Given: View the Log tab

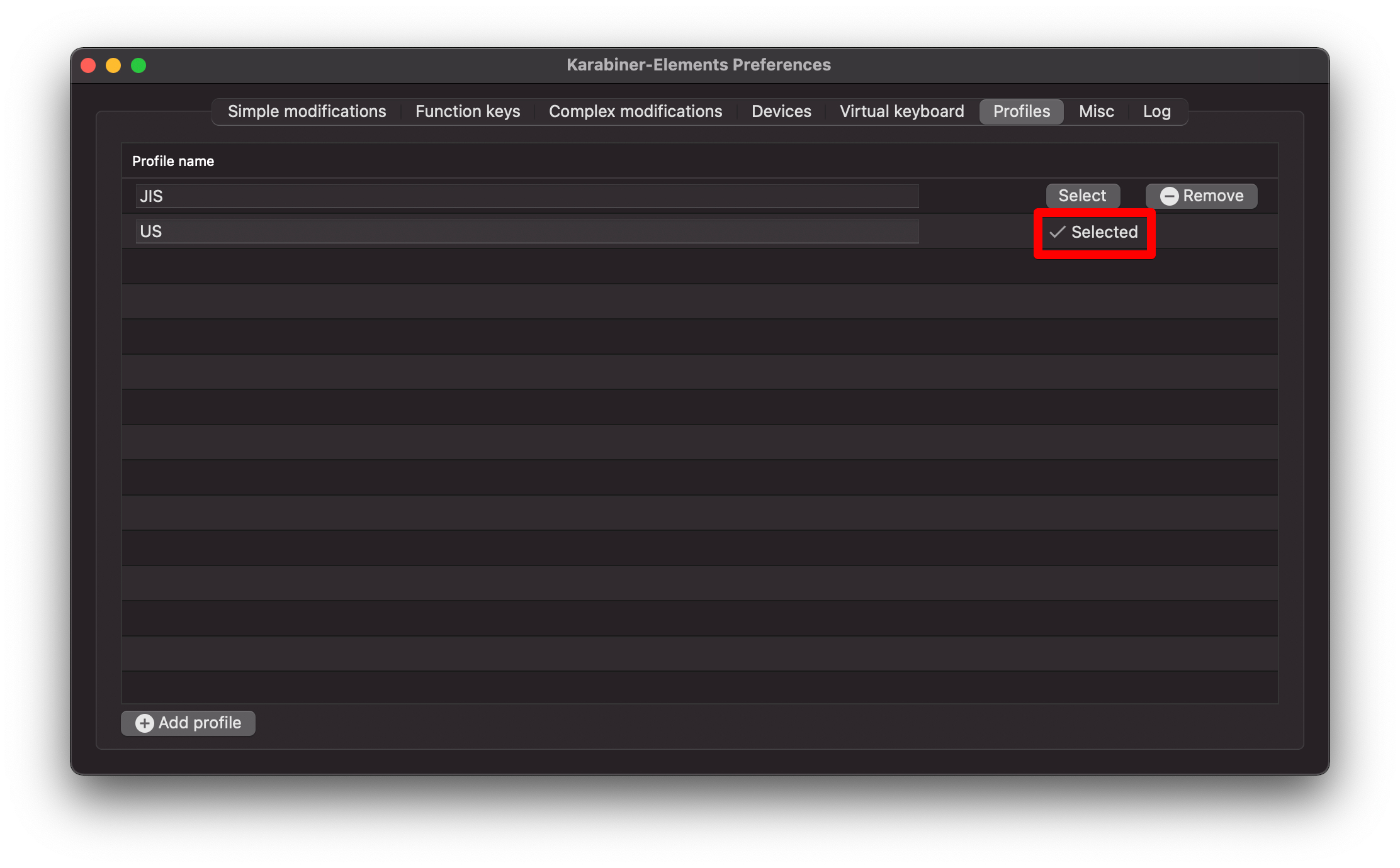Looking at the screenshot, I should (1157, 111).
